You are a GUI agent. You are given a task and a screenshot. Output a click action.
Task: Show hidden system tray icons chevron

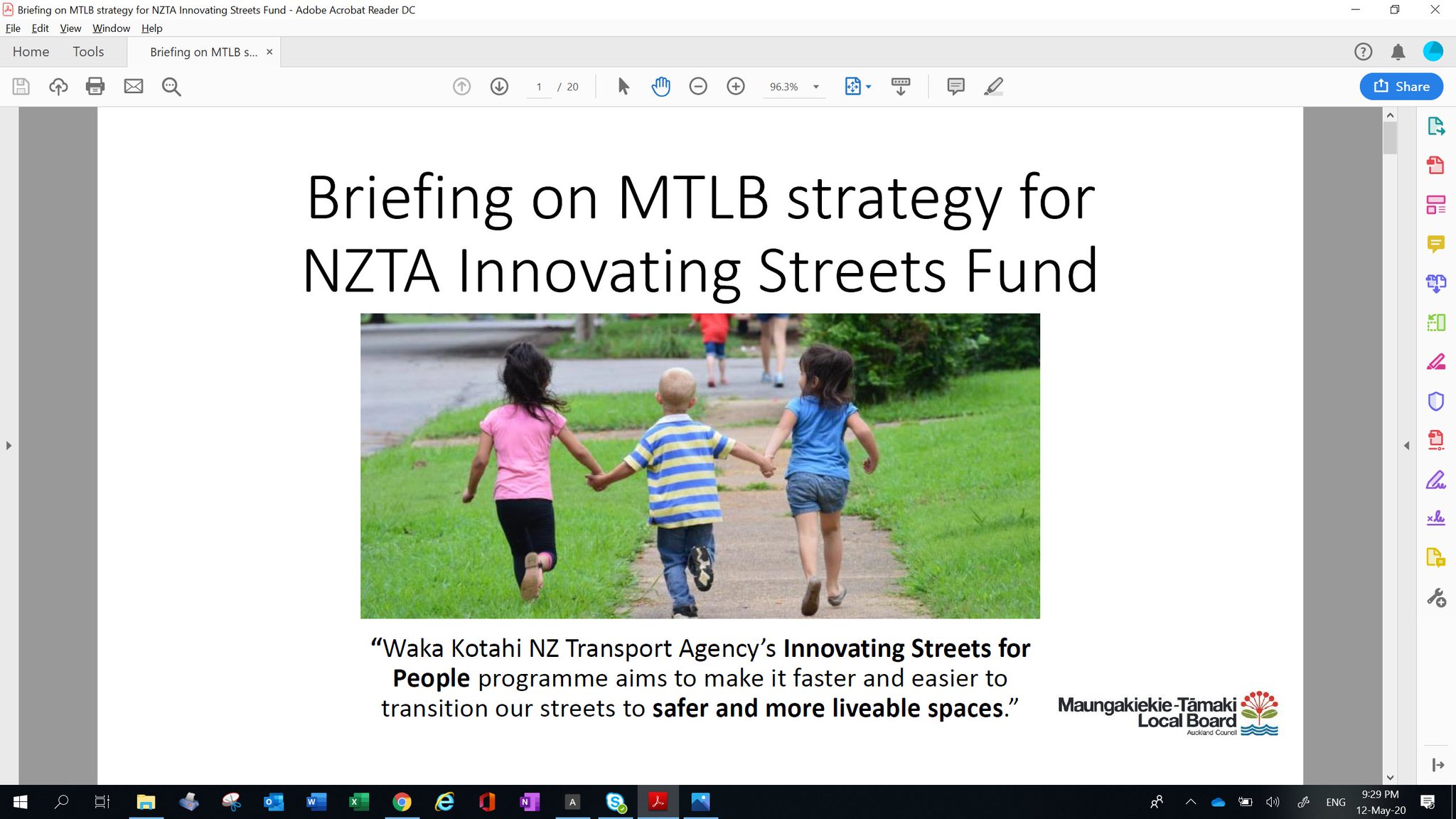(1191, 802)
